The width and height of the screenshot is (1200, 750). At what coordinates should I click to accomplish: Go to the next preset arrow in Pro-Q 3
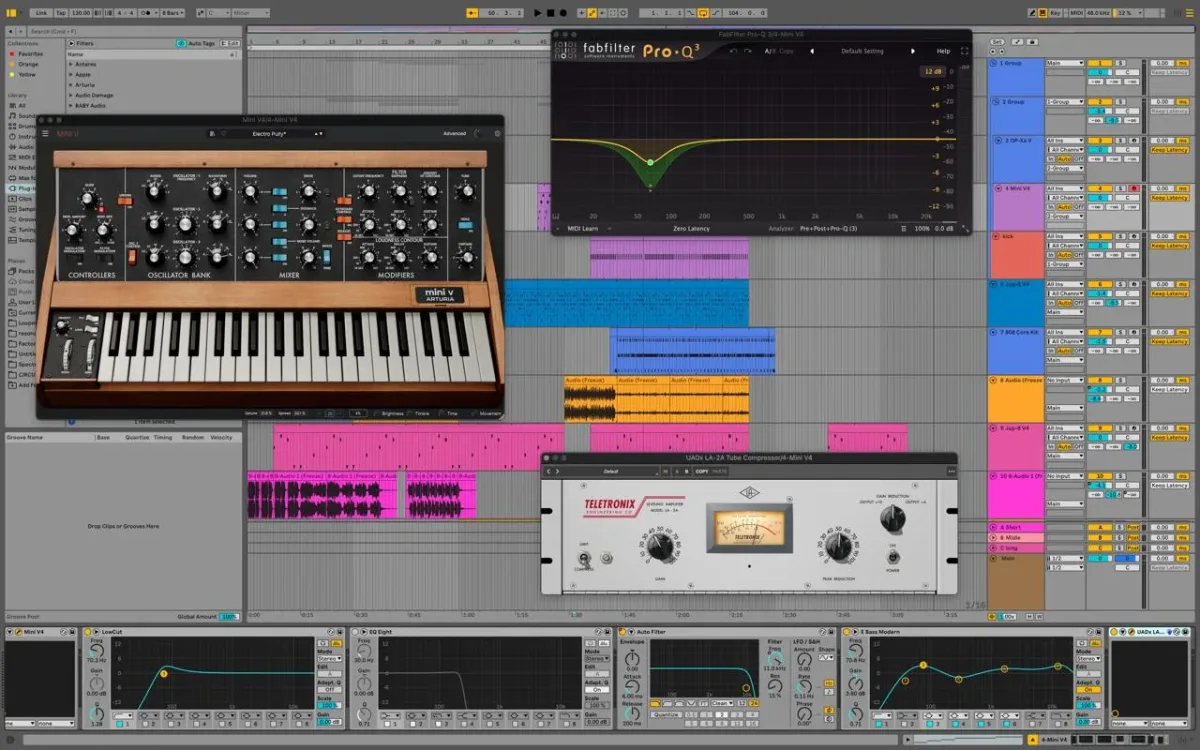coord(913,51)
